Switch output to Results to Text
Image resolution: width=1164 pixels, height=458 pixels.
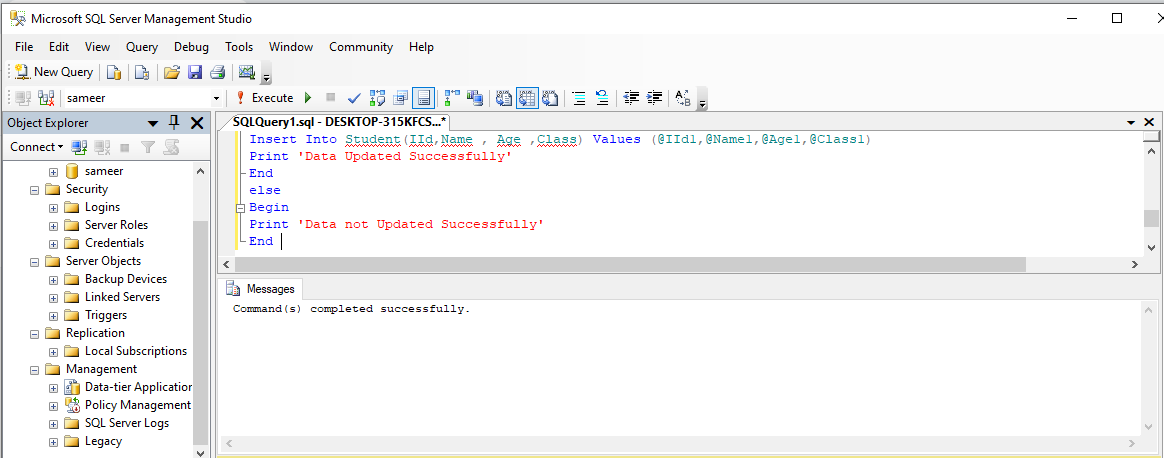(504, 98)
